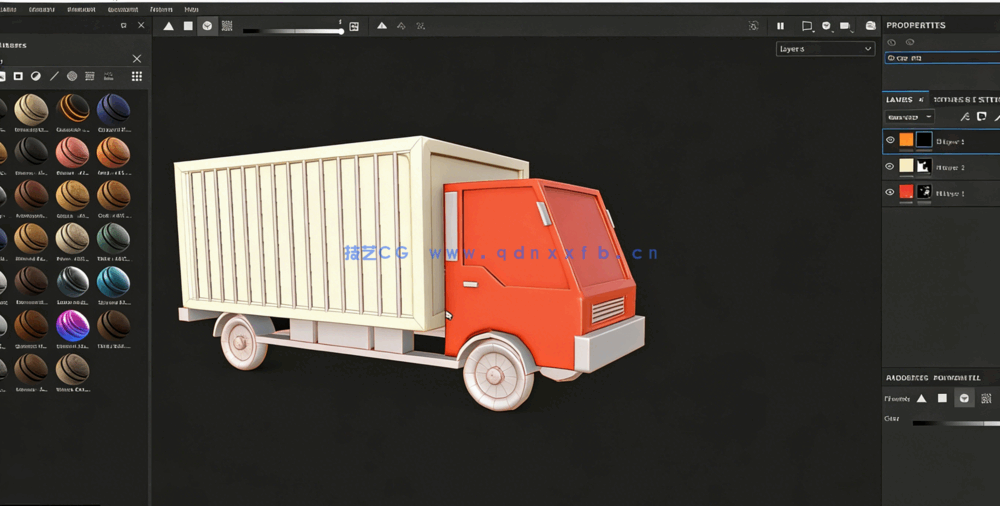Toggle visibility of the cream-colored layer

890,166
